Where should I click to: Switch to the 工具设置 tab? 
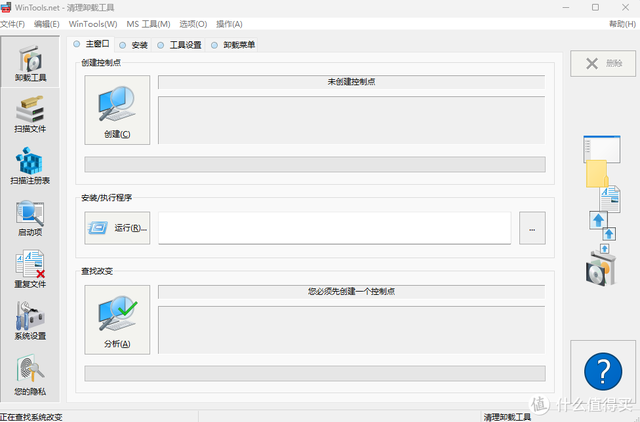tap(180, 45)
